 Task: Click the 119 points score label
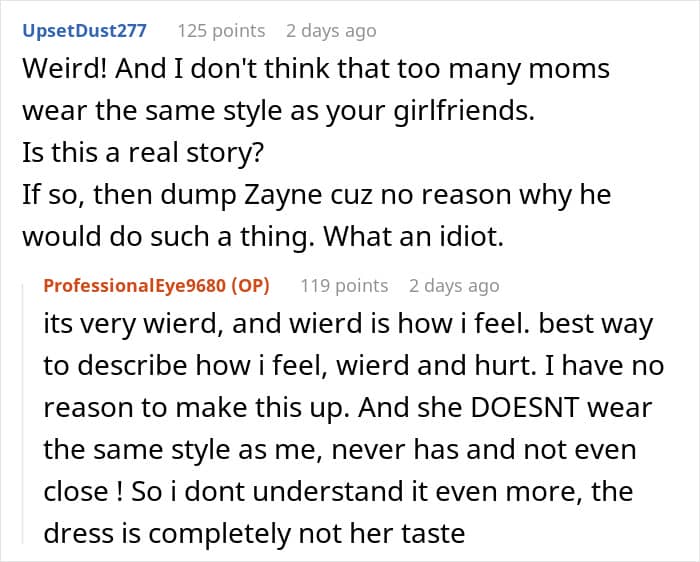click(344, 286)
